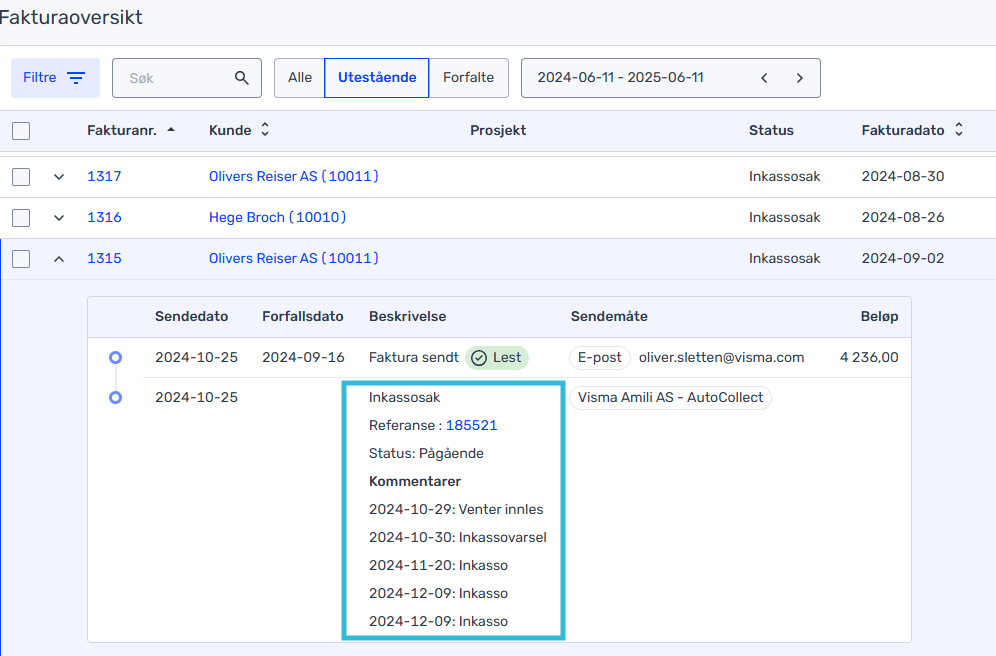
Task: Click the Fakturadato column sort icon
Action: click(x=959, y=130)
